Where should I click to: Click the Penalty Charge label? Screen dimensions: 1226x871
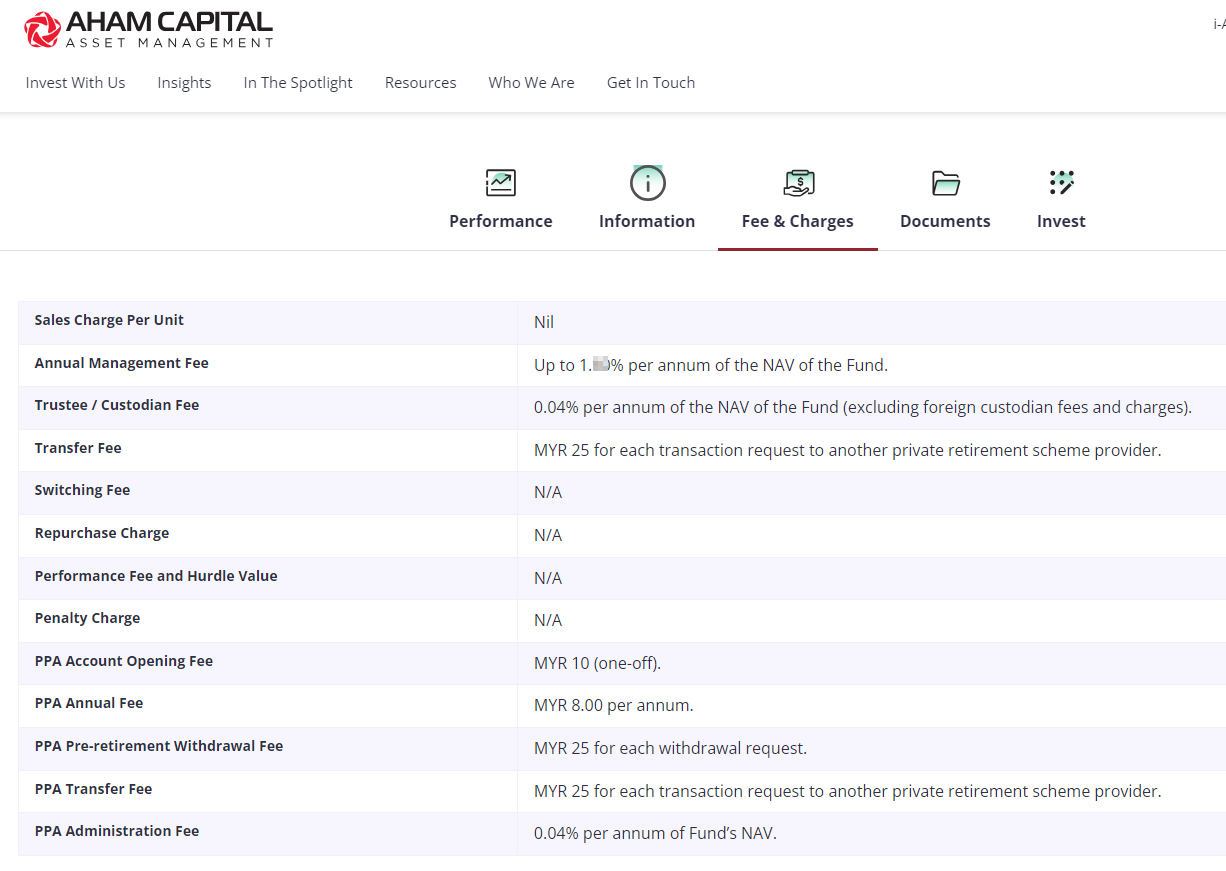pos(88,618)
